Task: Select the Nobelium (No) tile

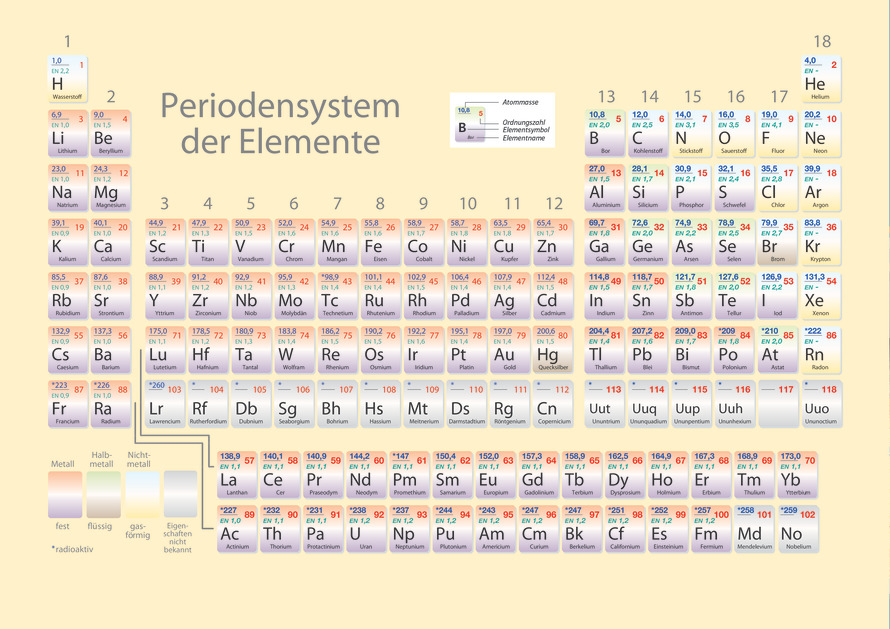Action: coord(797,529)
